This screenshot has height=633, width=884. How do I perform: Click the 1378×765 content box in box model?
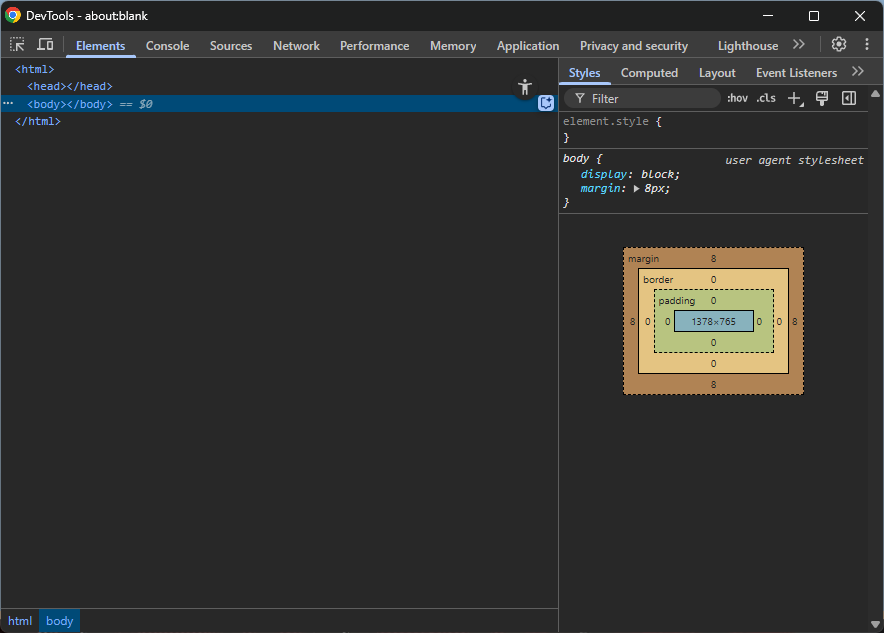point(713,321)
